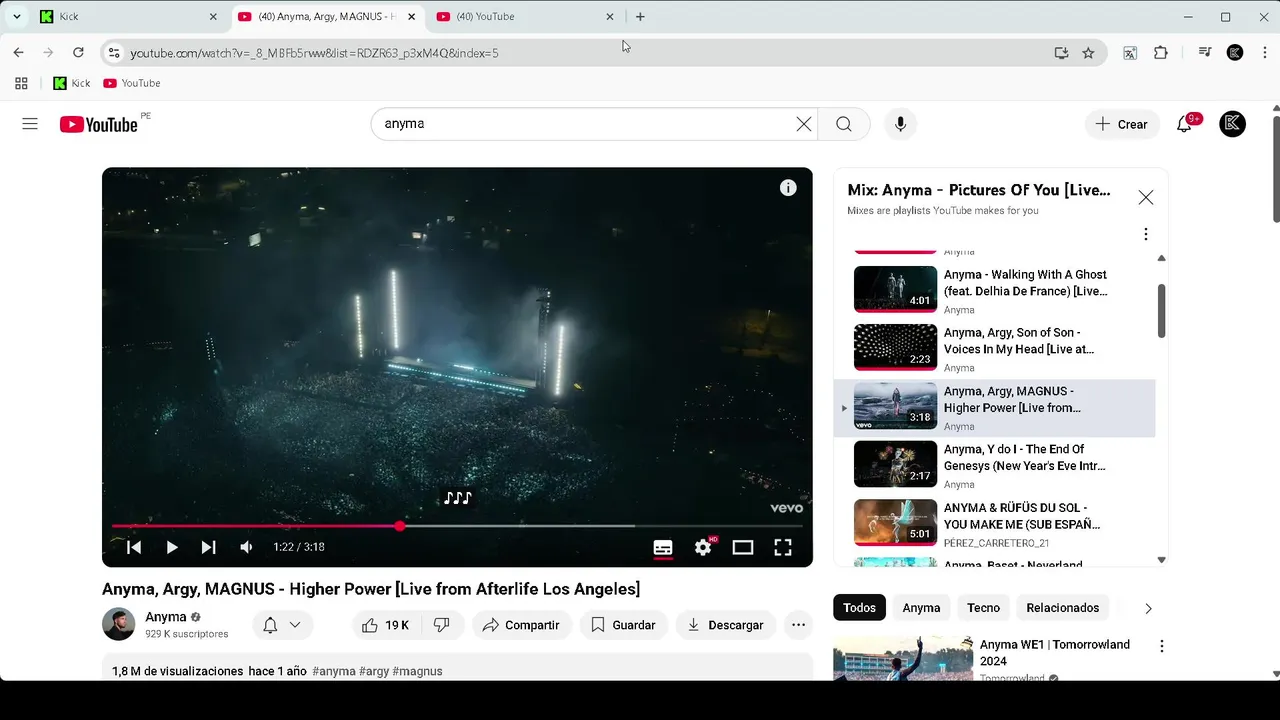
Task: Click the #magnus hashtag link
Action: pyautogui.click(x=417, y=671)
